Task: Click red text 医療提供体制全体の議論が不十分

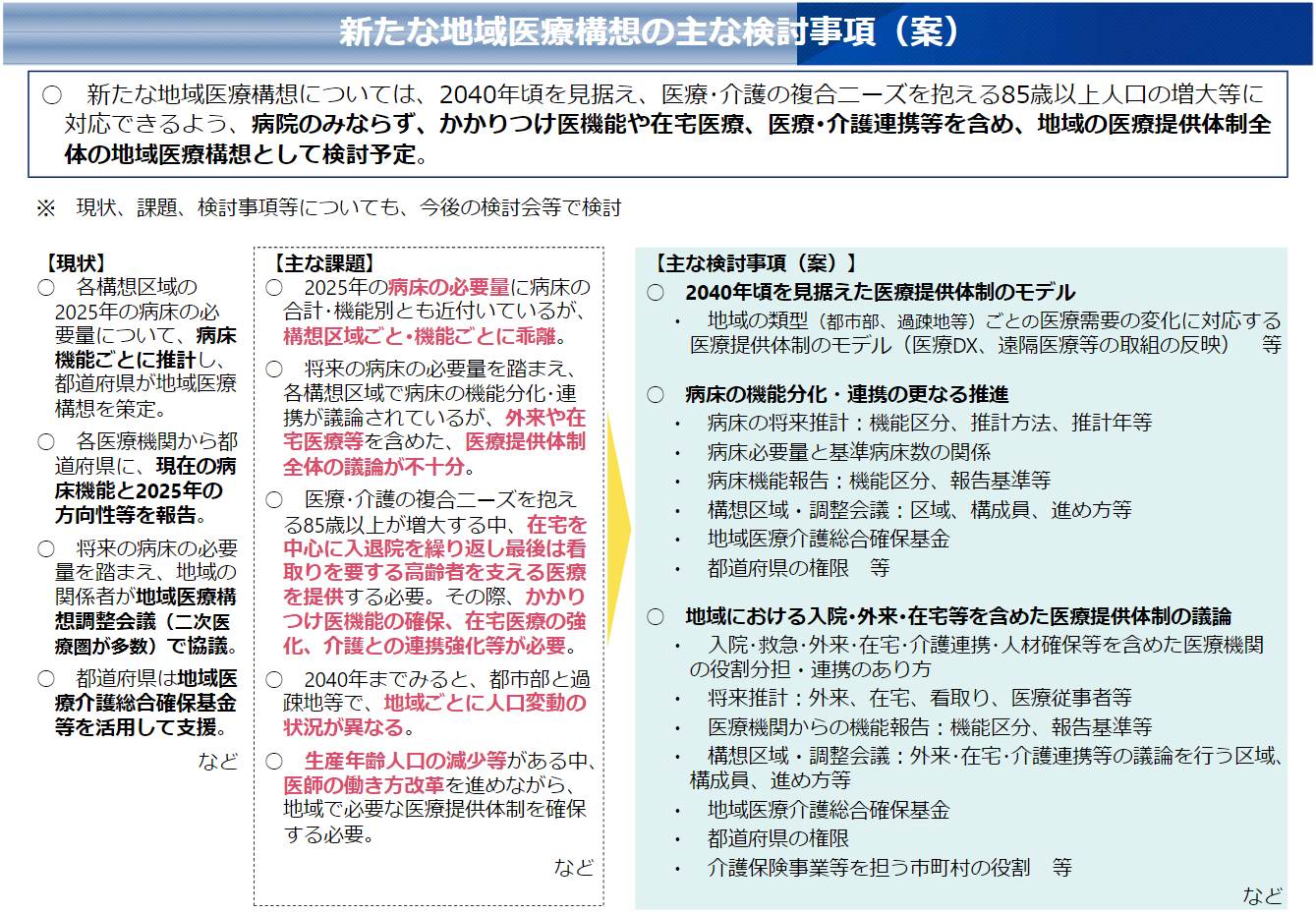Action: point(434,454)
